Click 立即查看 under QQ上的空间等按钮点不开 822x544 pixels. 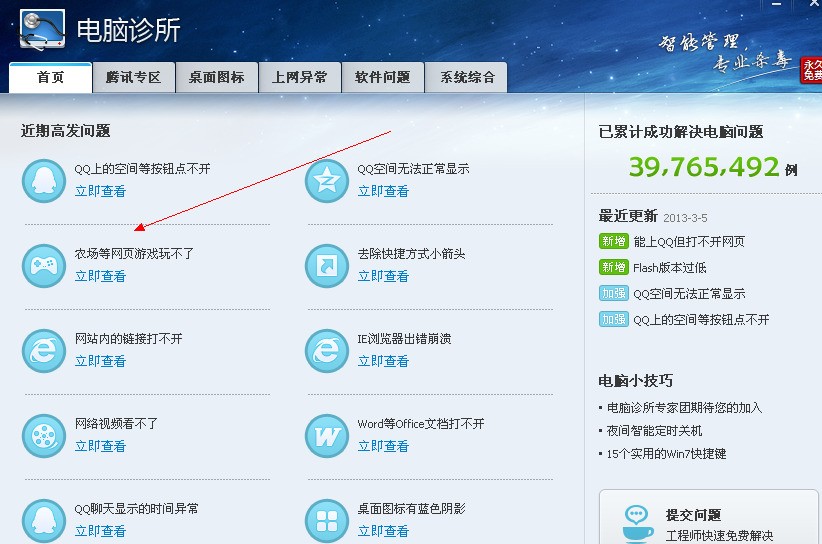(x=100, y=191)
